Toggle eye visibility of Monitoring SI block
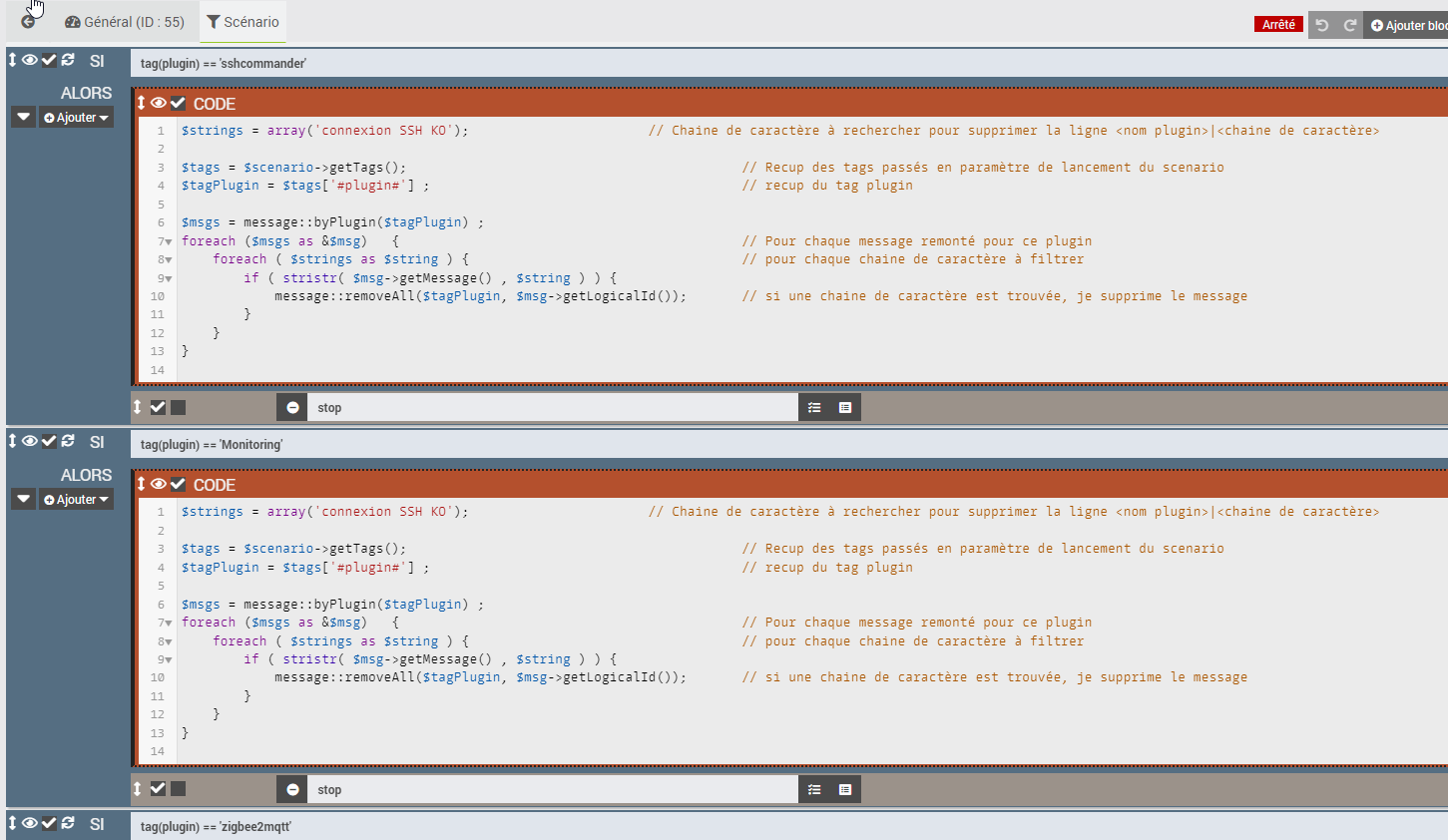This screenshot has width=1448, height=840. coord(30,441)
